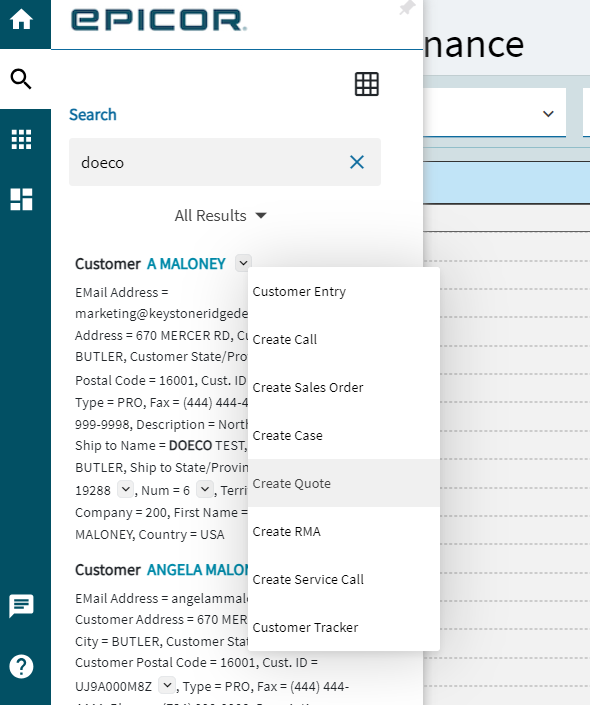This screenshot has width=590, height=705.
Task: Open ANGELA MALONEY customer link
Action: (x=197, y=570)
